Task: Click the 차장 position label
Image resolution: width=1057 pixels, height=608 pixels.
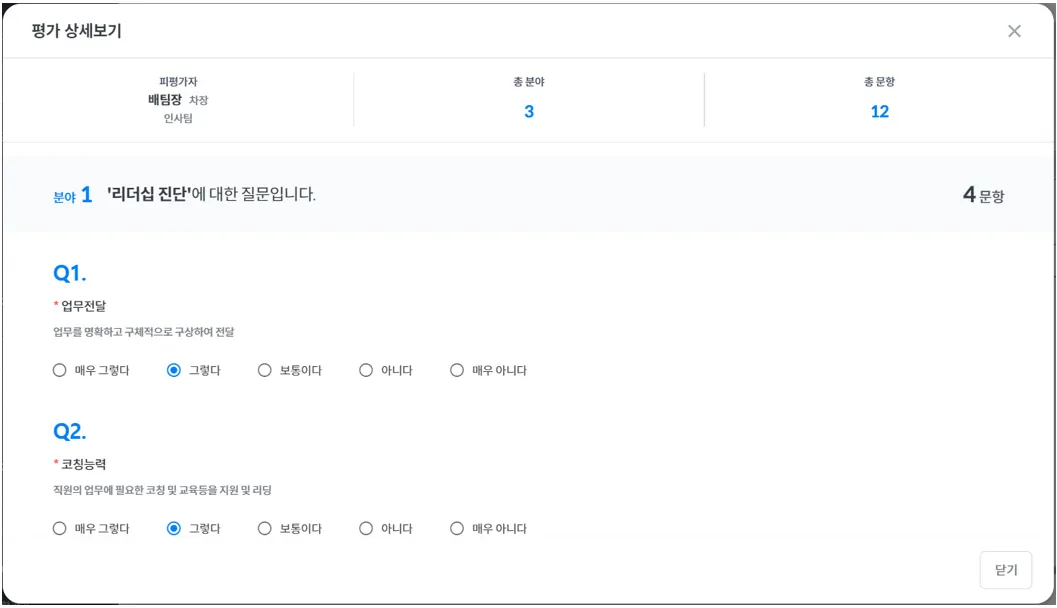Action: (198, 100)
